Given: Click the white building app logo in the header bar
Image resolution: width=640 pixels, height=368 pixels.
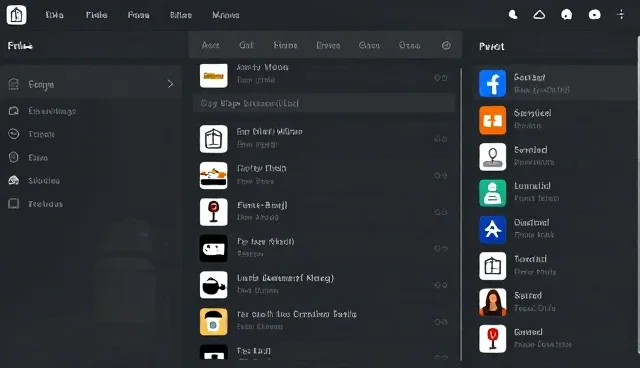Looking at the screenshot, I should pos(16,15).
